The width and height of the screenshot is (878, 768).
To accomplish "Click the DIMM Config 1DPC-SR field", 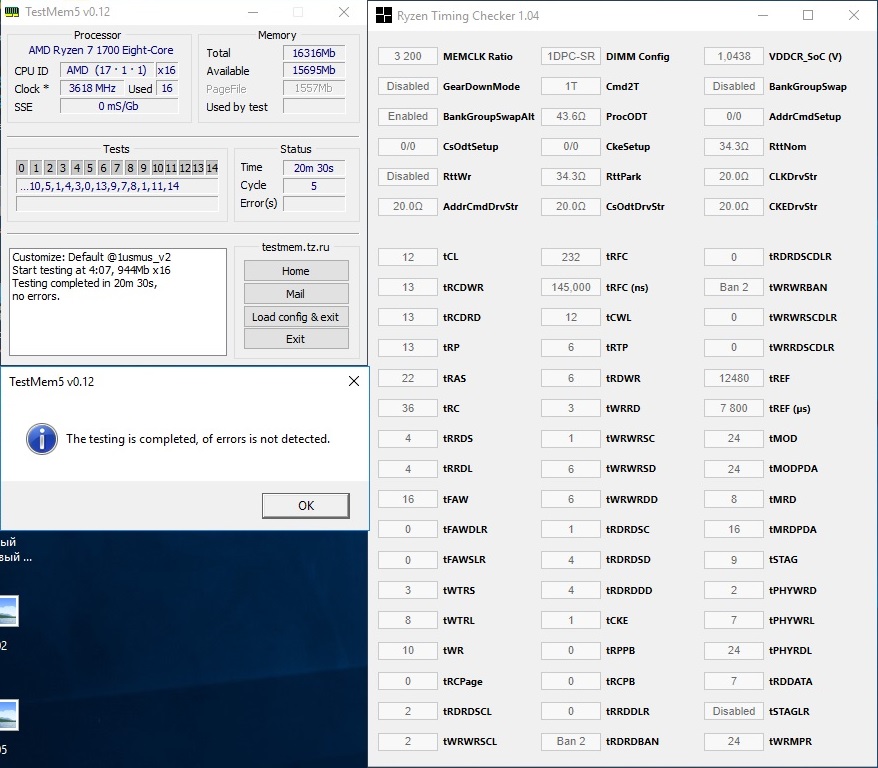I will [x=571, y=57].
